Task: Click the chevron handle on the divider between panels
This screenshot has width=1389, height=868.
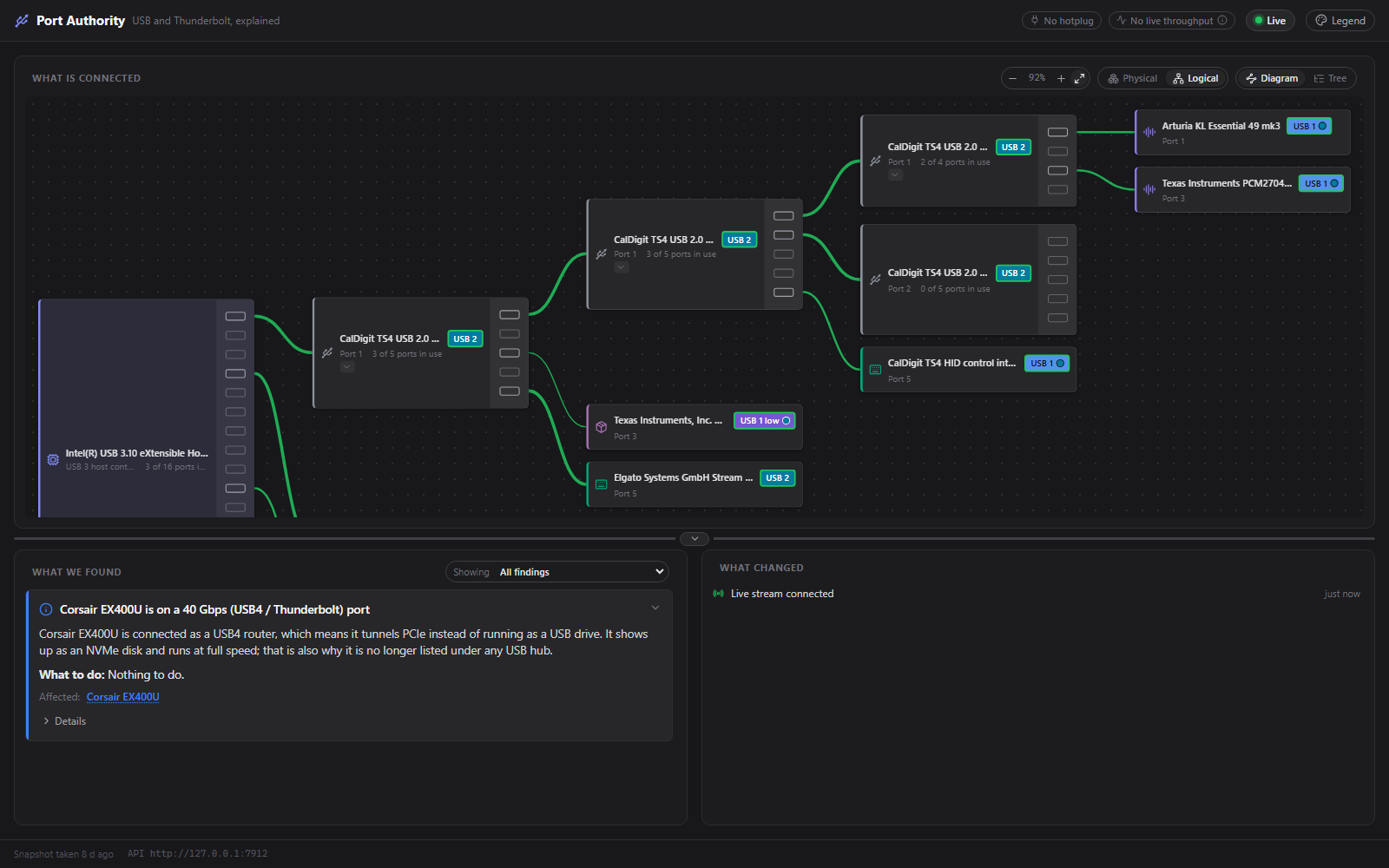Action: pos(694,538)
